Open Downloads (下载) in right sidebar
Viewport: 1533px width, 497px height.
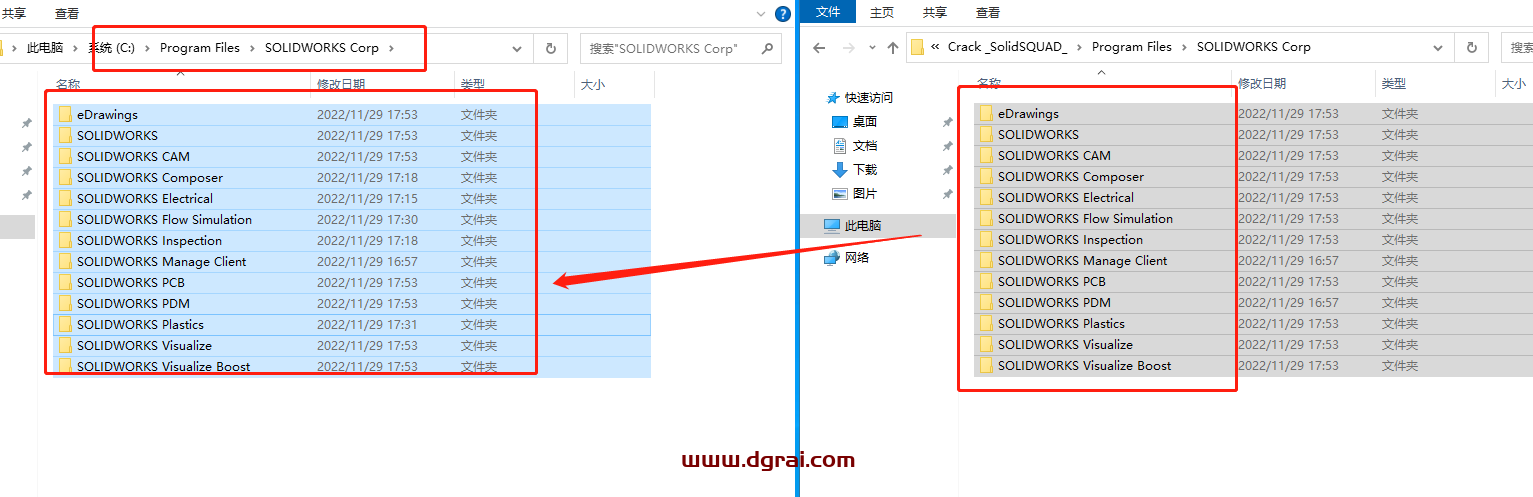point(865,169)
